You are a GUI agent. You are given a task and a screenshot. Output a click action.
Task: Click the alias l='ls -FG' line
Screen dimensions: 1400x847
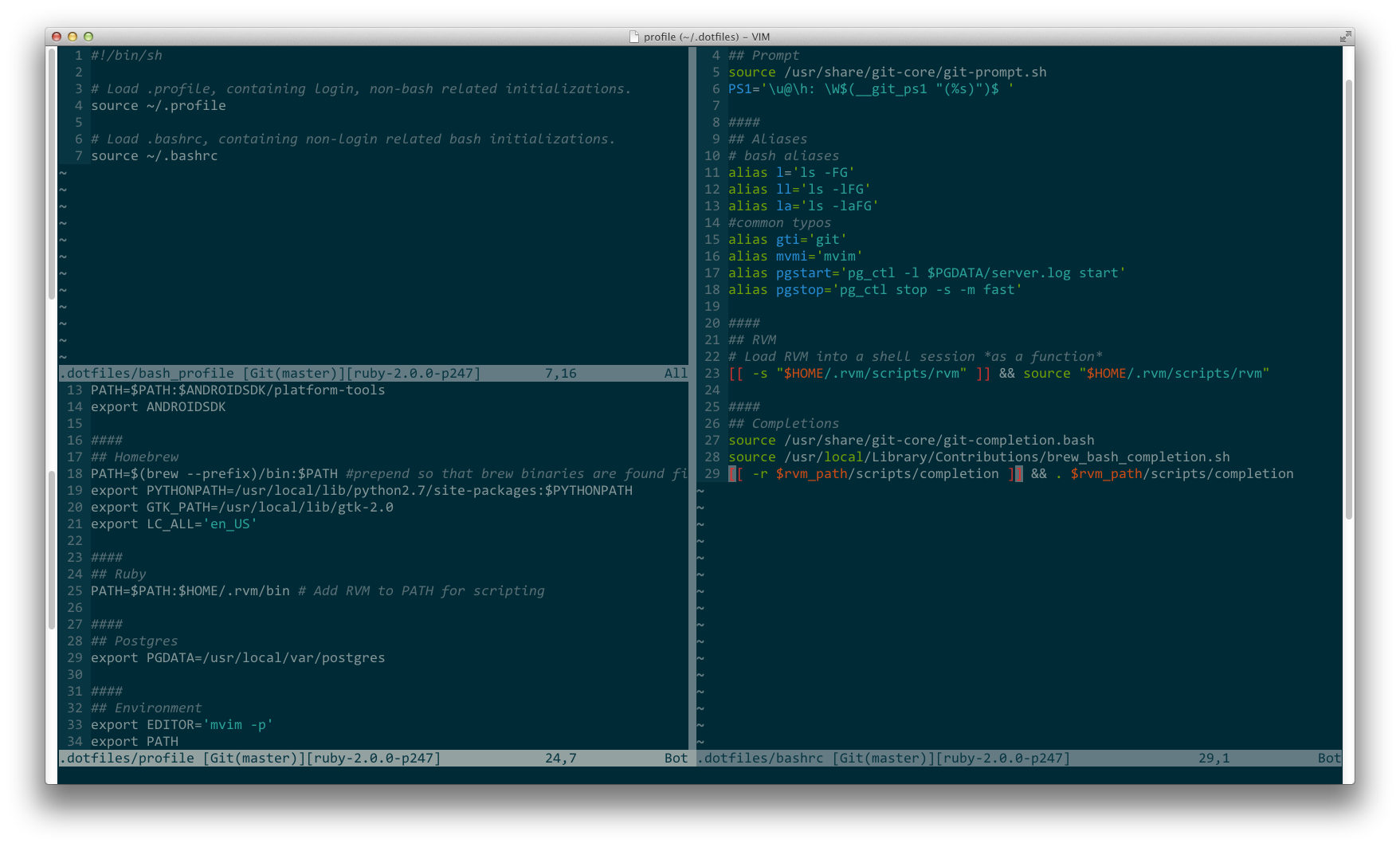[792, 172]
